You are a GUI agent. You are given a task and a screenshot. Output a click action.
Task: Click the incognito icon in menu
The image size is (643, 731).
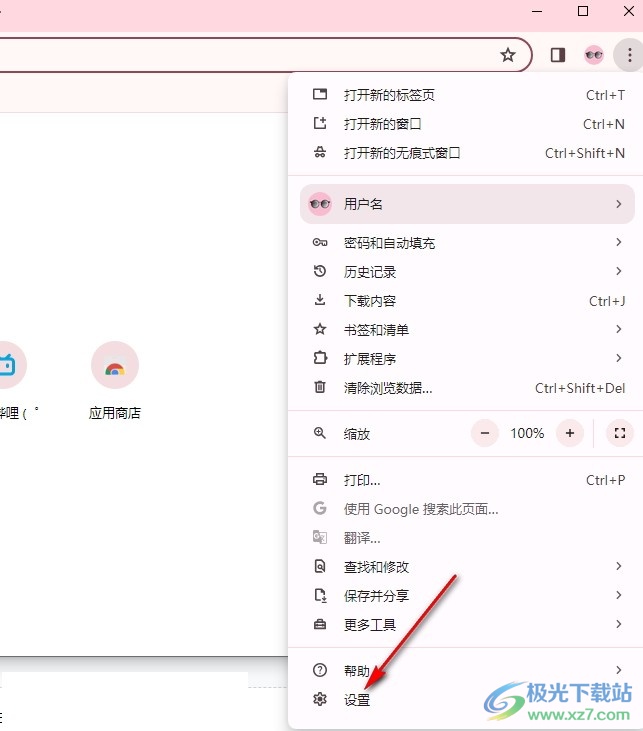coord(320,152)
